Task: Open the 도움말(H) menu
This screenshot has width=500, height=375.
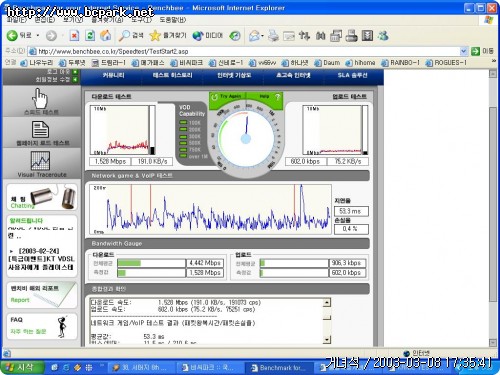Action: pyautogui.click(x=173, y=20)
